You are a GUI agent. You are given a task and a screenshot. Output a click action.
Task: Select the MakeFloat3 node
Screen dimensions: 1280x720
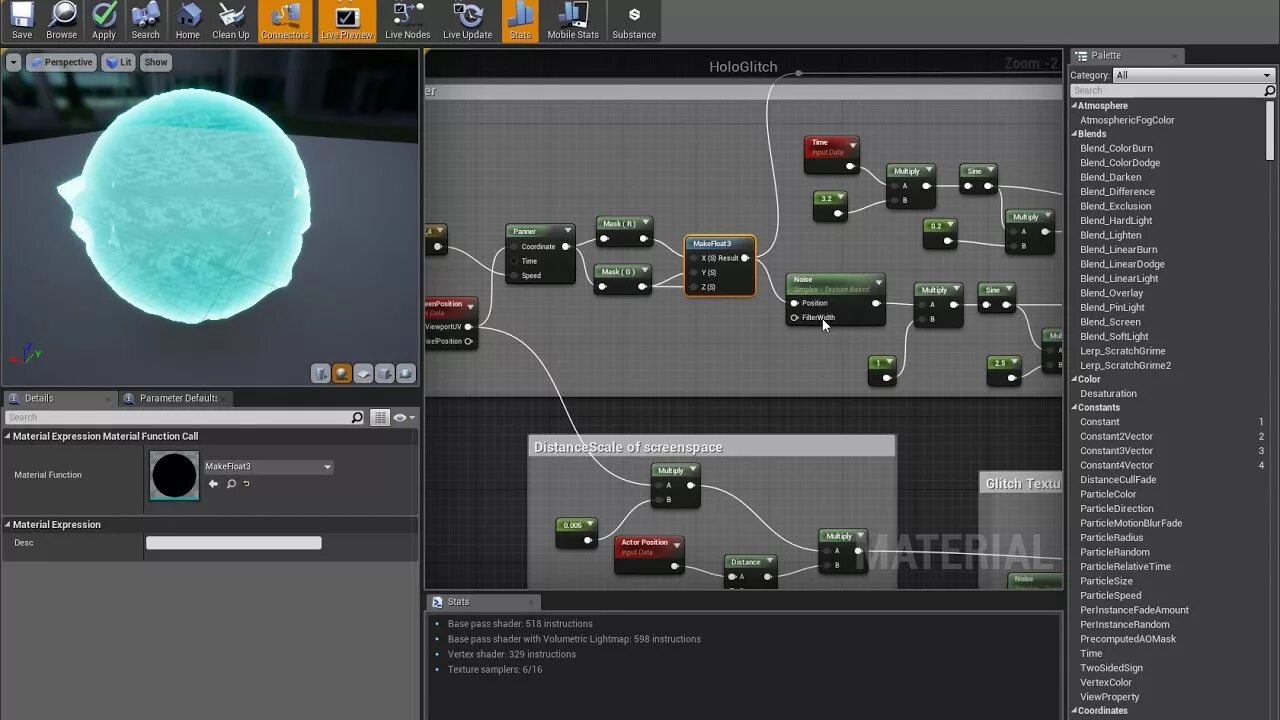tap(720, 265)
